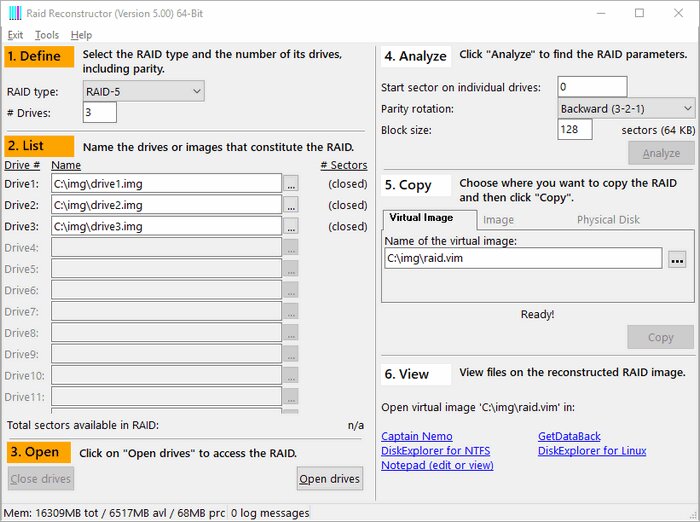Click browse button next to Drive2 path

click(291, 205)
